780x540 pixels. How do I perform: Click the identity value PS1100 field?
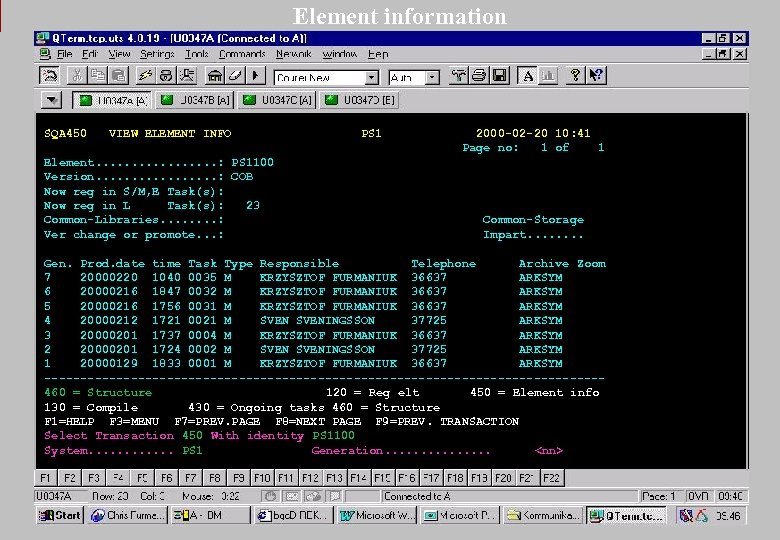(x=333, y=436)
